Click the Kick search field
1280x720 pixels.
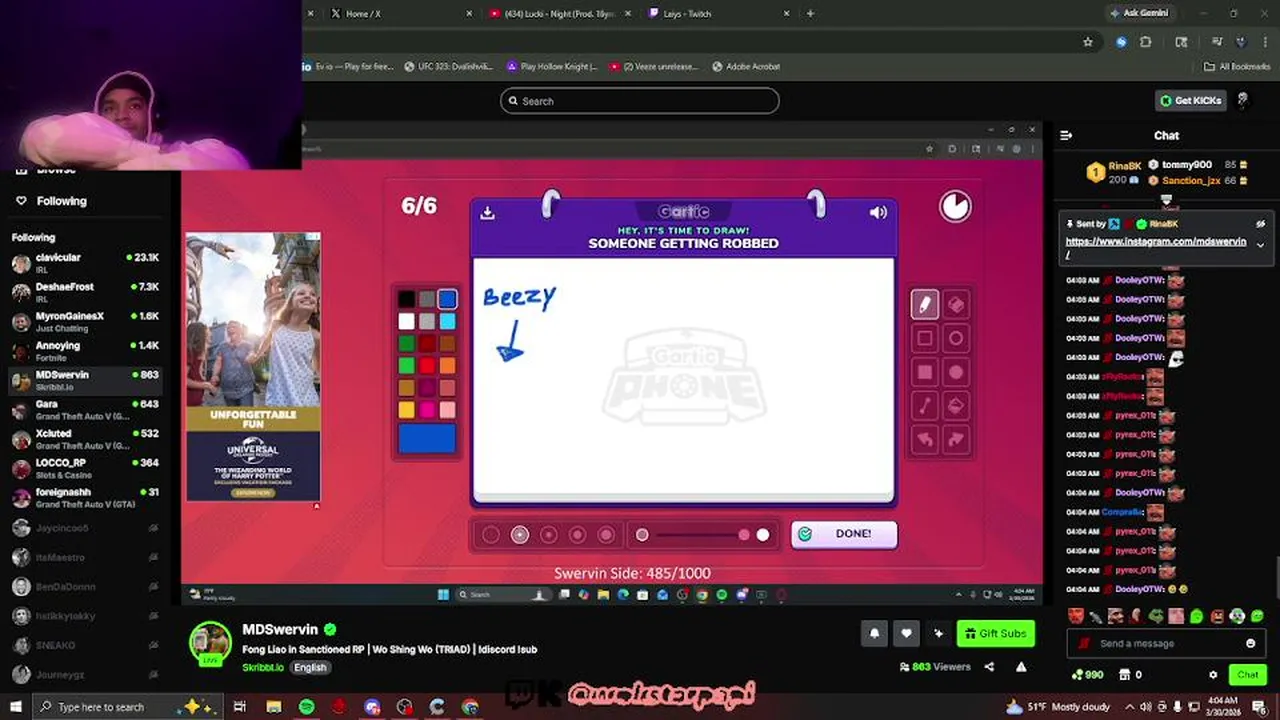640,101
